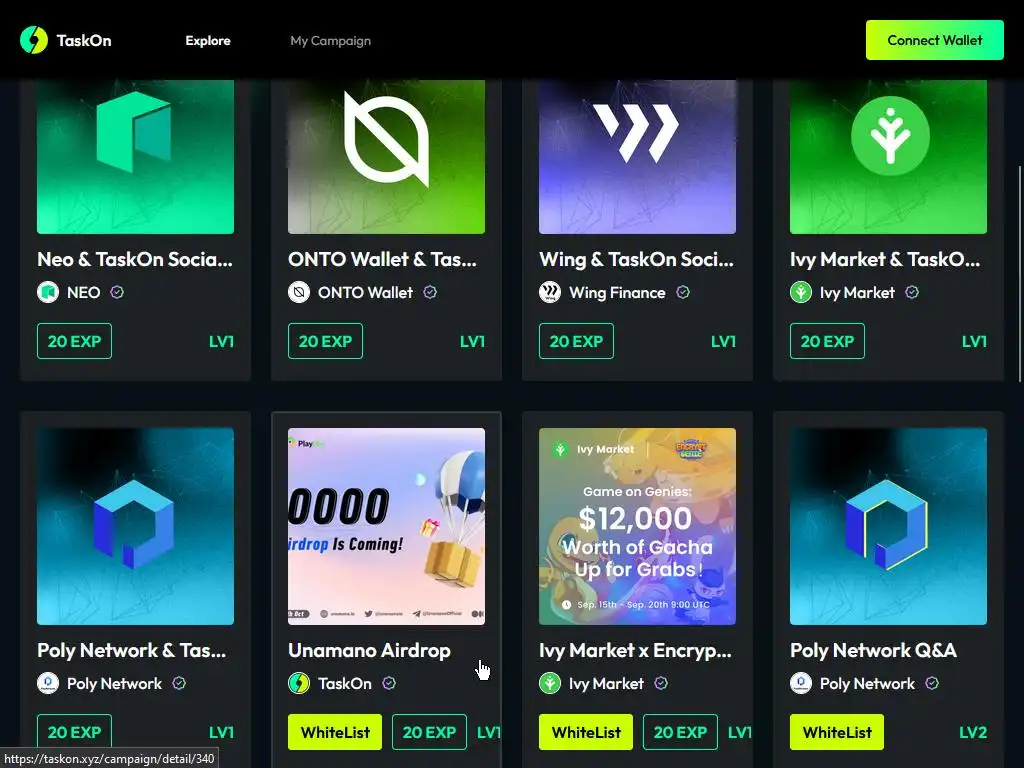This screenshot has width=1024, height=768.
Task: Open the Unamano Airdrop campaign title
Action: (370, 650)
